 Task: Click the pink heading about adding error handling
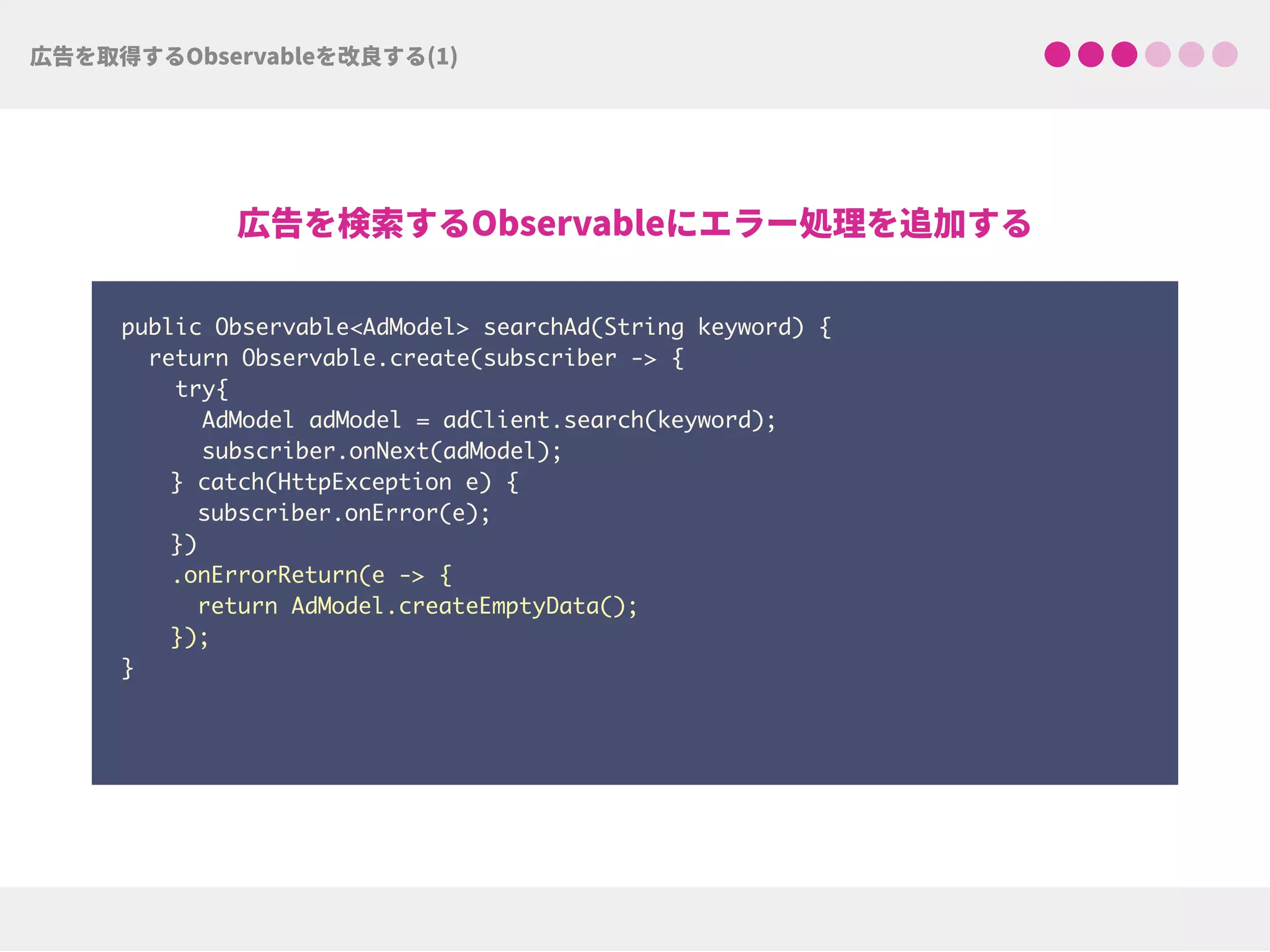point(634,223)
